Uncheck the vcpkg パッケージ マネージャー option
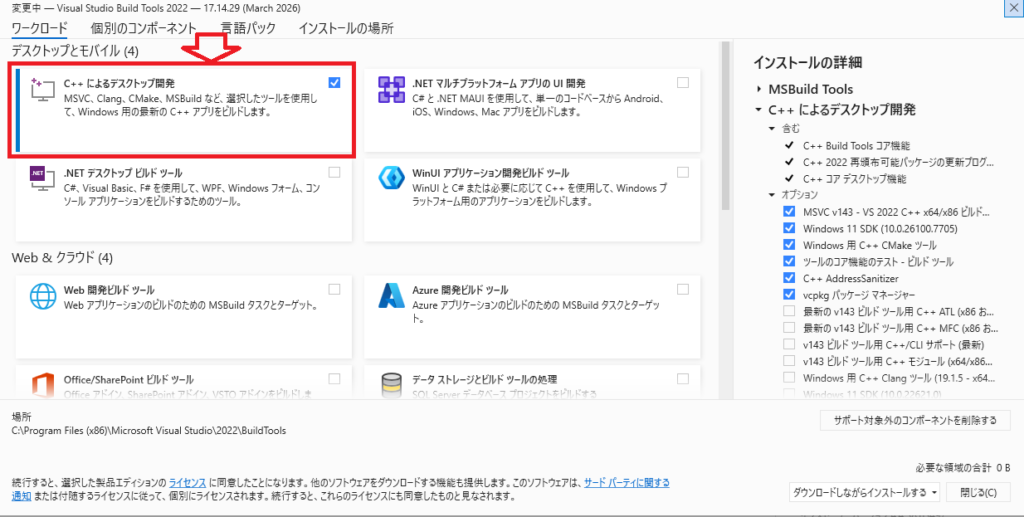Viewport: 1024px width, 517px height. point(790,295)
